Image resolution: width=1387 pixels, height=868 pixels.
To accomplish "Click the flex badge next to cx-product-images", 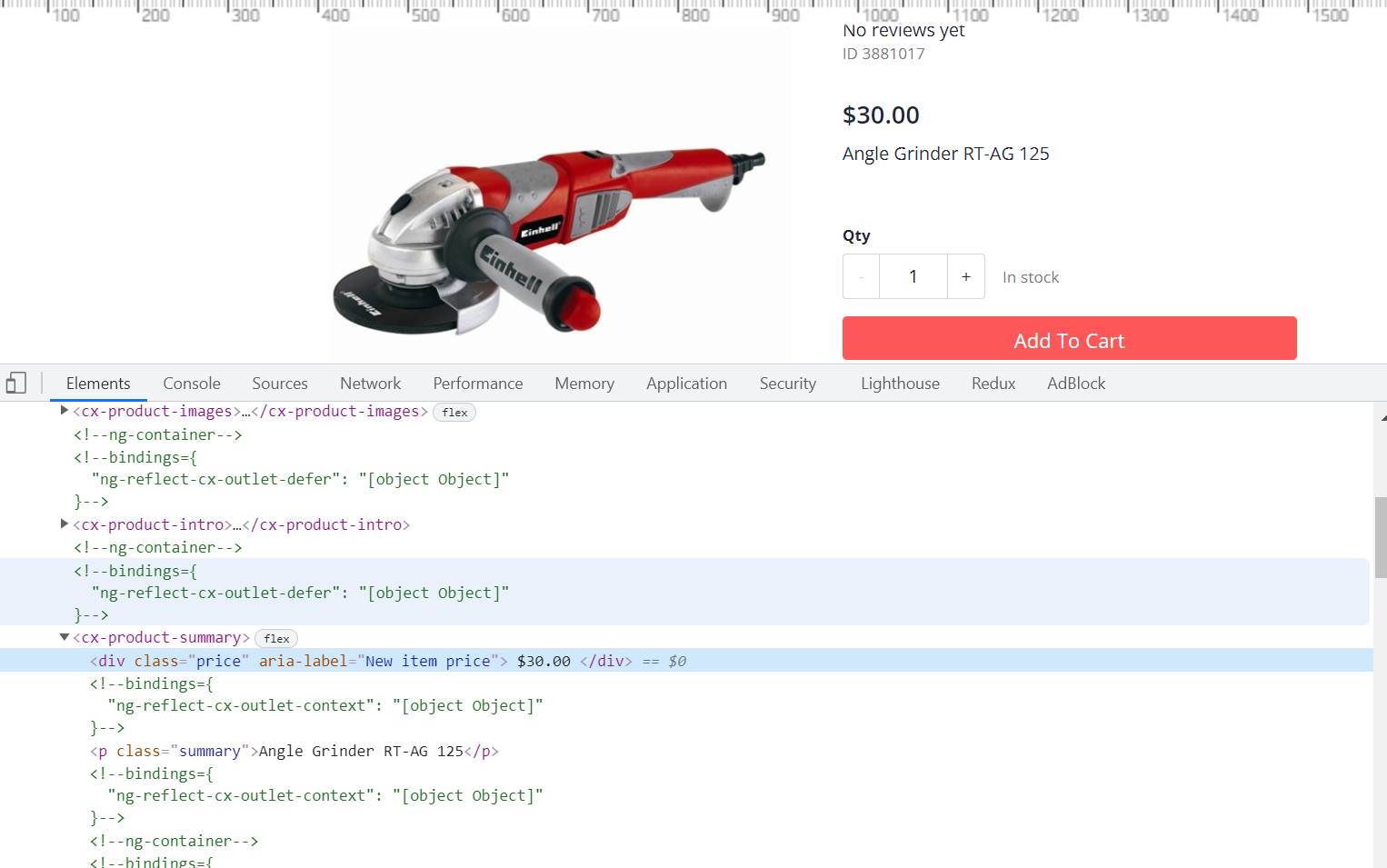I will 454,413.
